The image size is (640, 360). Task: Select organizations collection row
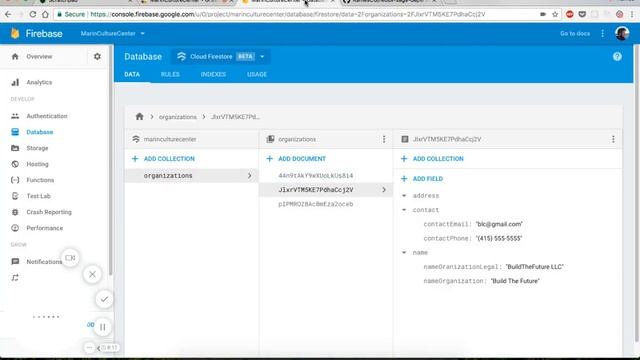[x=191, y=176]
